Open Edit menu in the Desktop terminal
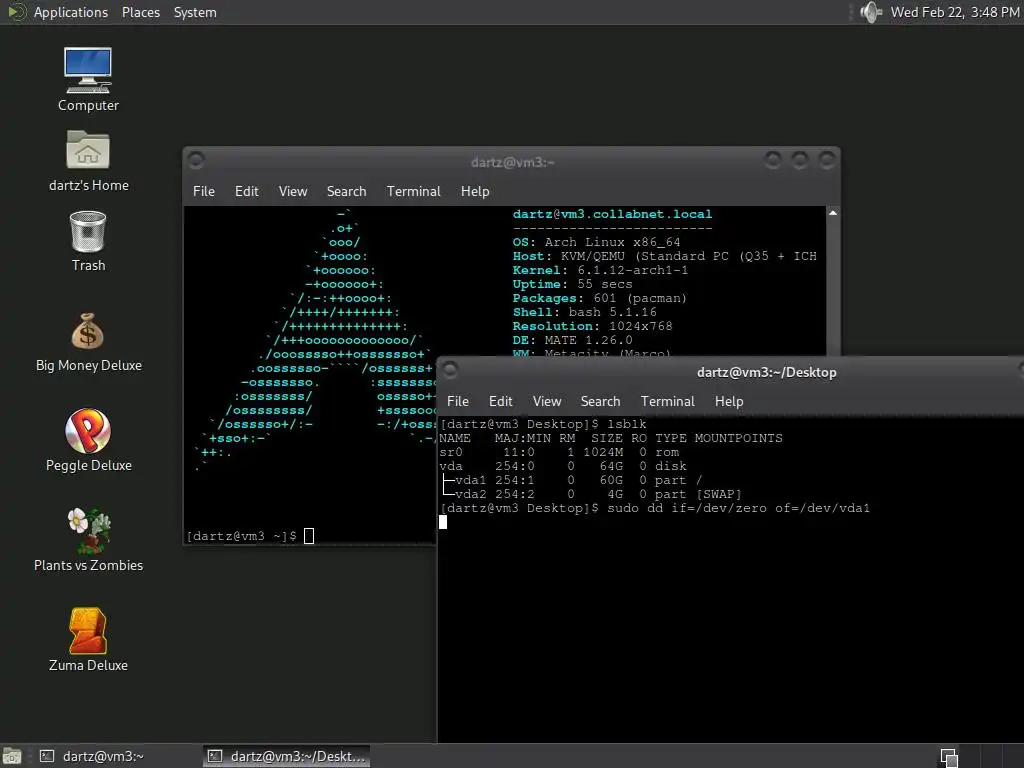 pos(500,402)
